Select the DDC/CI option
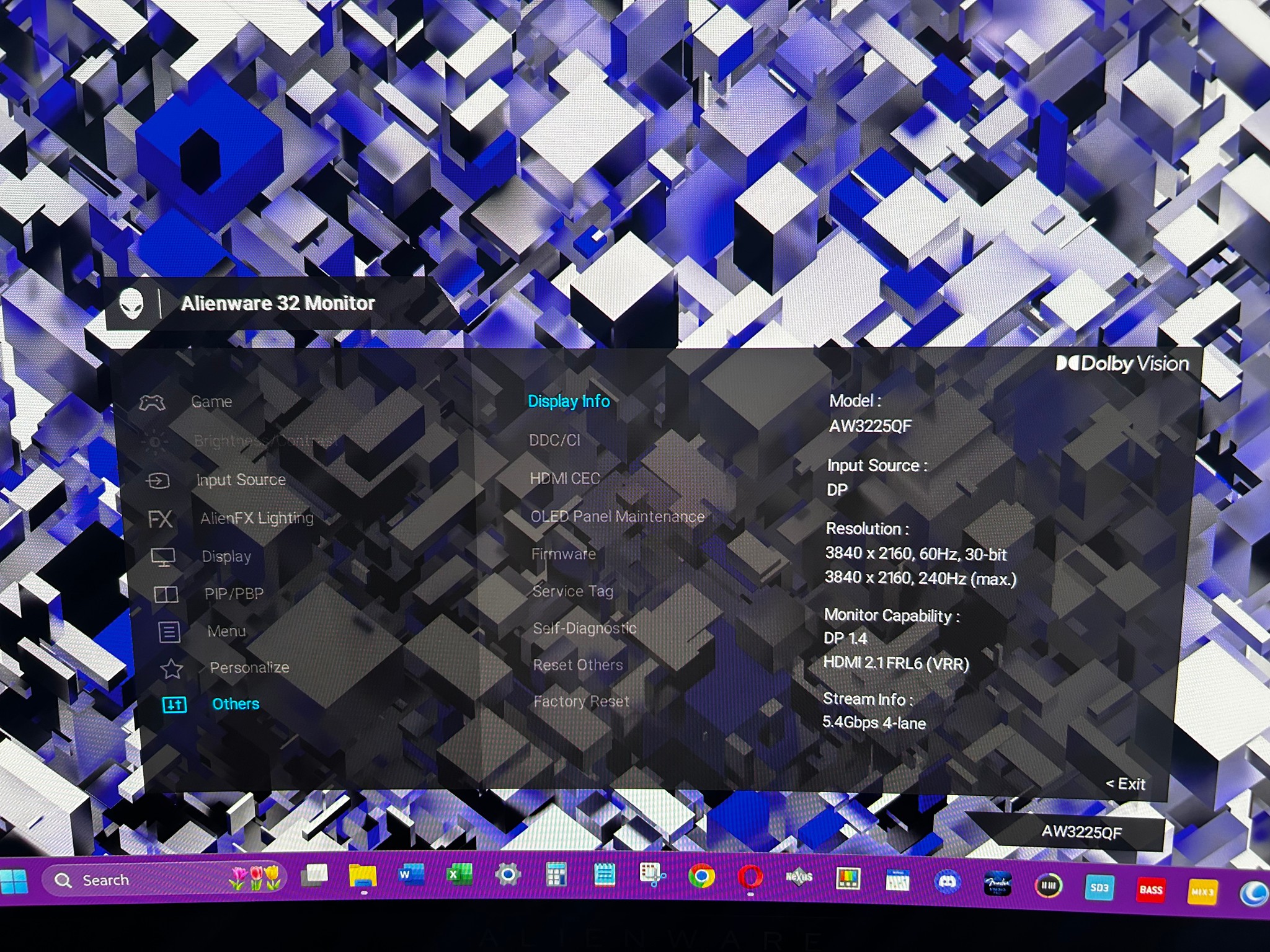The width and height of the screenshot is (1270, 952). (x=554, y=440)
